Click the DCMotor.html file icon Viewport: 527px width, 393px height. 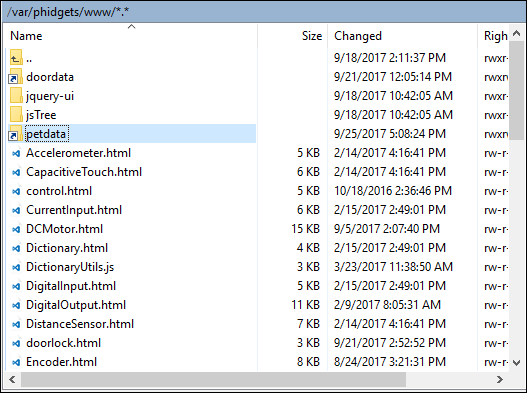pyautogui.click(x=16, y=229)
